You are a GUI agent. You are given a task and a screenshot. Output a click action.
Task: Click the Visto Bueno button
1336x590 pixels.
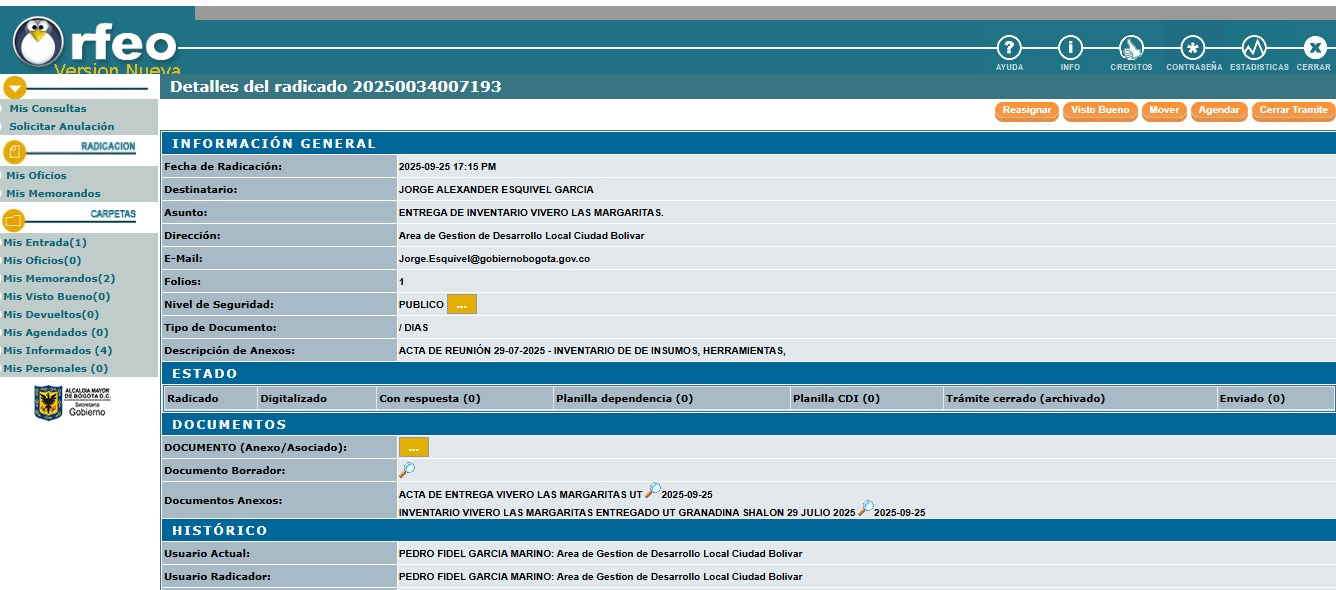coord(1099,111)
